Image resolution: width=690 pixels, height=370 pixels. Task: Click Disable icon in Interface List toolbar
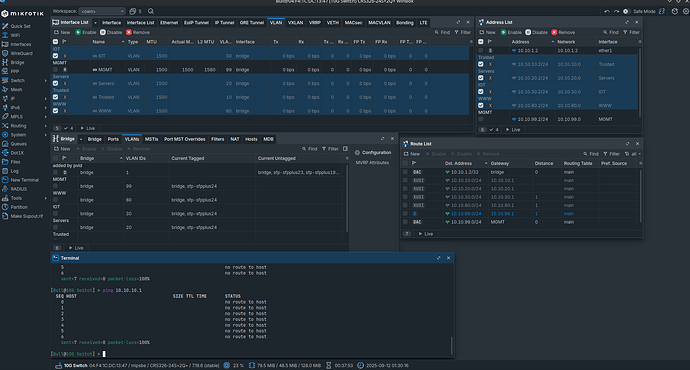[x=103, y=32]
